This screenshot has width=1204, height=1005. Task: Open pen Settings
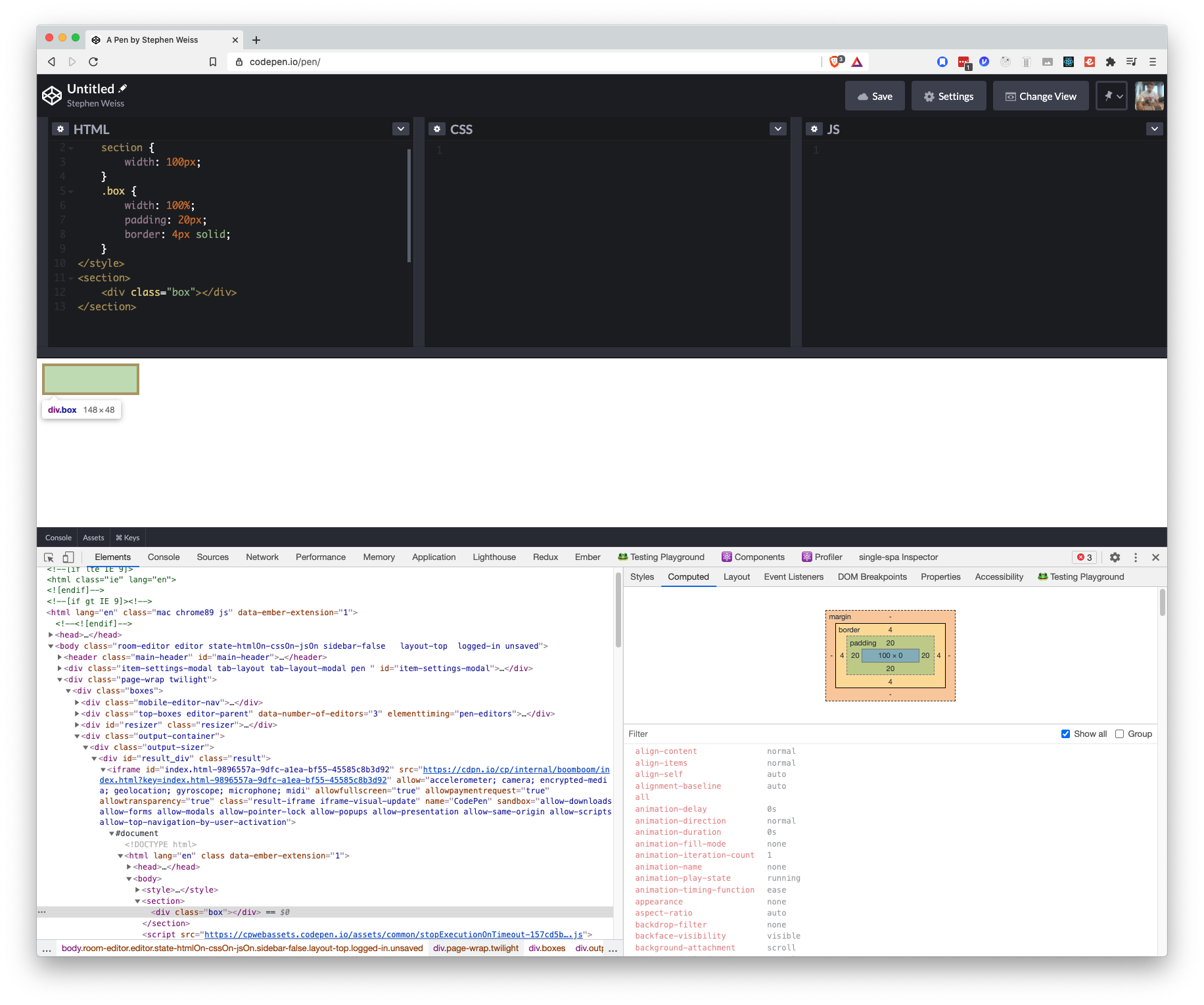(x=948, y=96)
